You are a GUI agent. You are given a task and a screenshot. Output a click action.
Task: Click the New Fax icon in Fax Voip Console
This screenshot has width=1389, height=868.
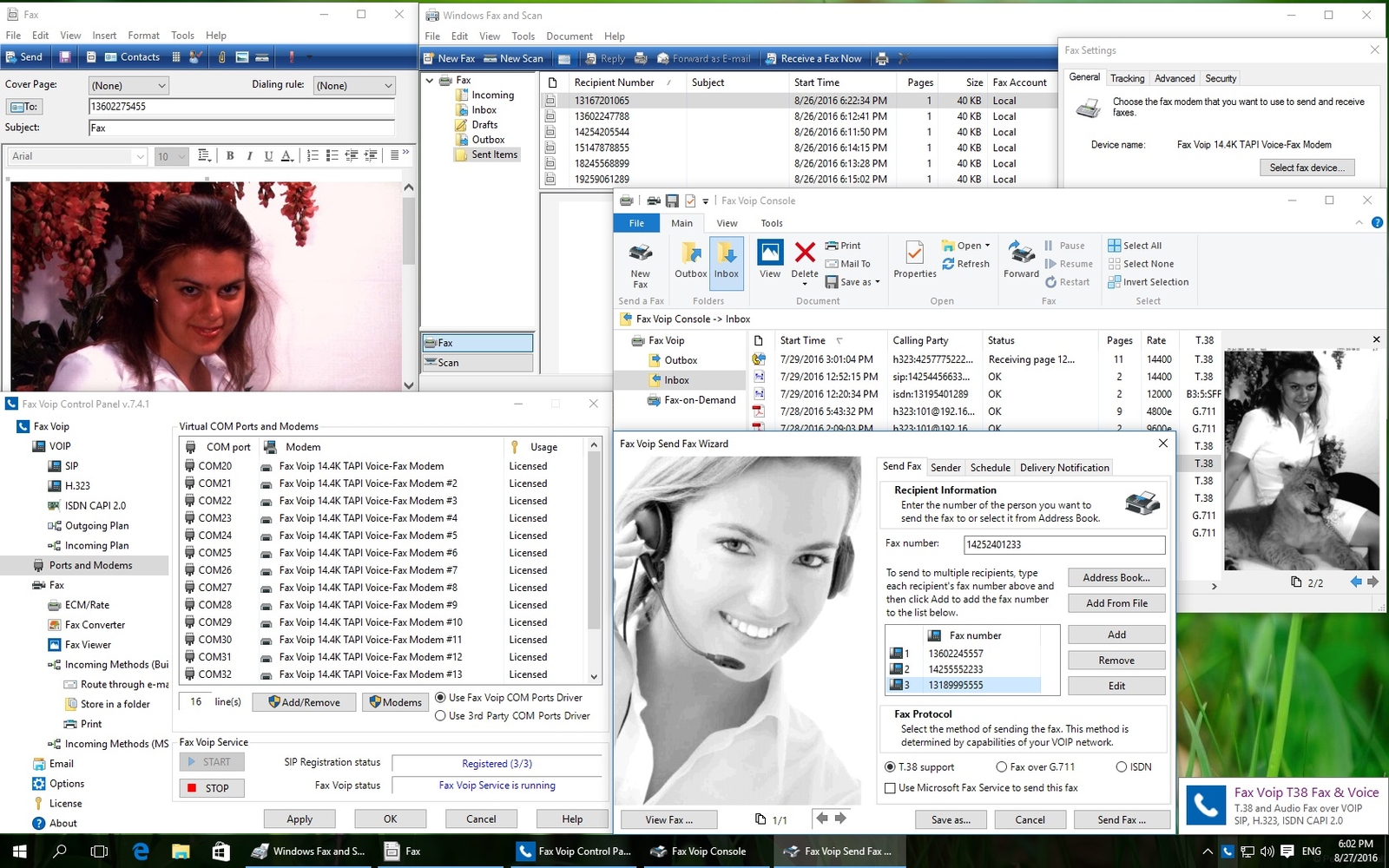pyautogui.click(x=640, y=263)
